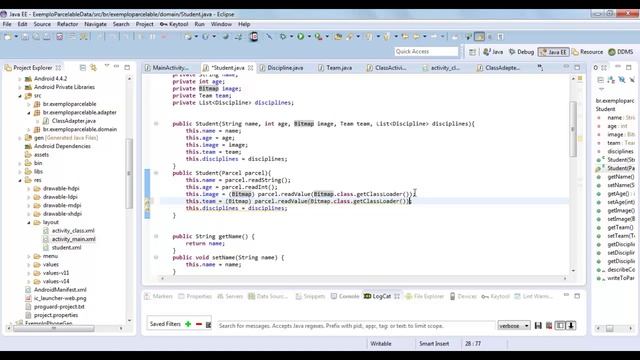The height and width of the screenshot is (360, 640).
Task: Open the Android SDK device icon
Action: [x=253, y=37]
